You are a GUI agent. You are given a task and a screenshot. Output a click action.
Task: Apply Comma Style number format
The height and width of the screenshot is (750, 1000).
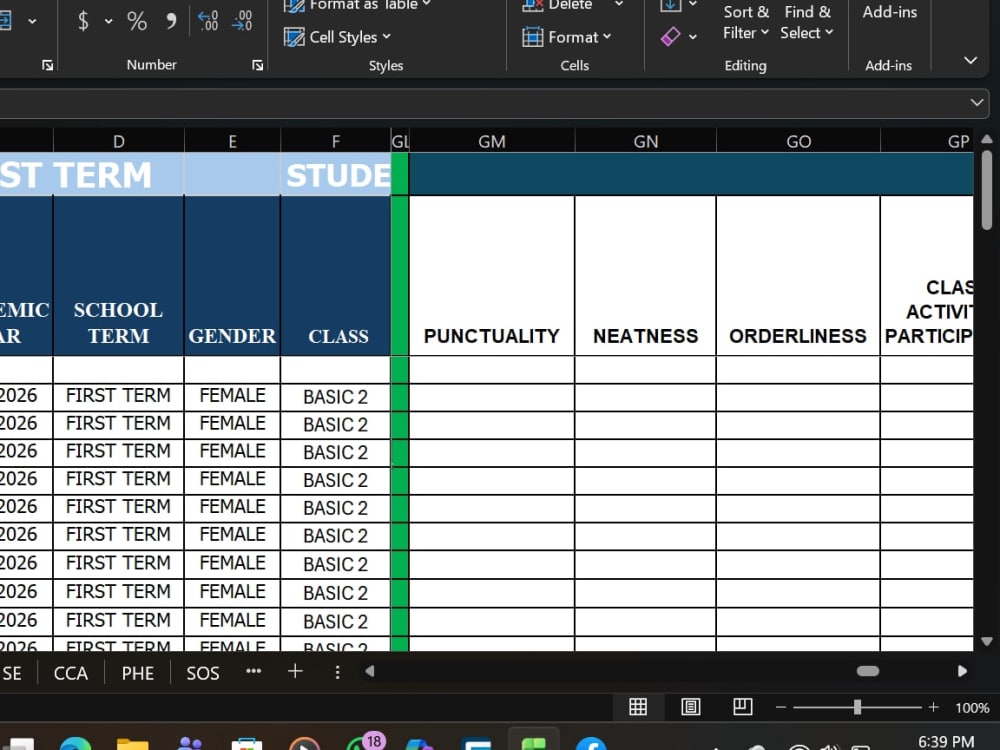[170, 21]
